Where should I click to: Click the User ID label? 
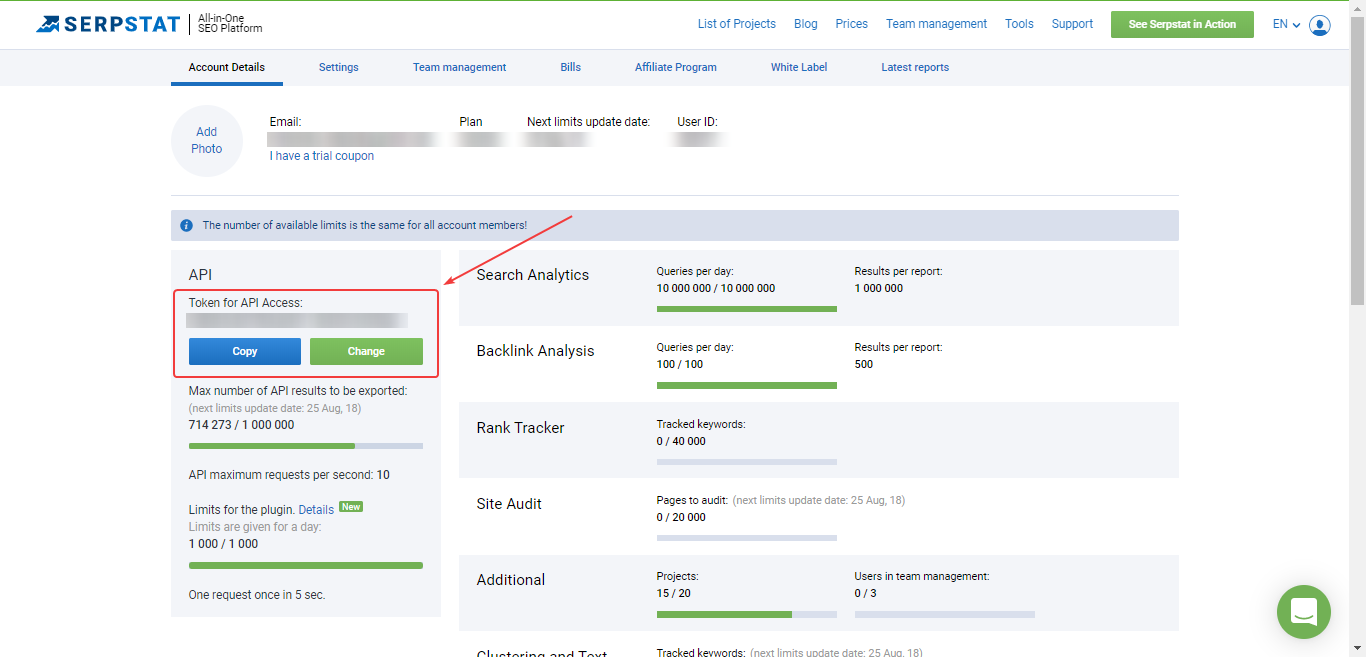[698, 122]
